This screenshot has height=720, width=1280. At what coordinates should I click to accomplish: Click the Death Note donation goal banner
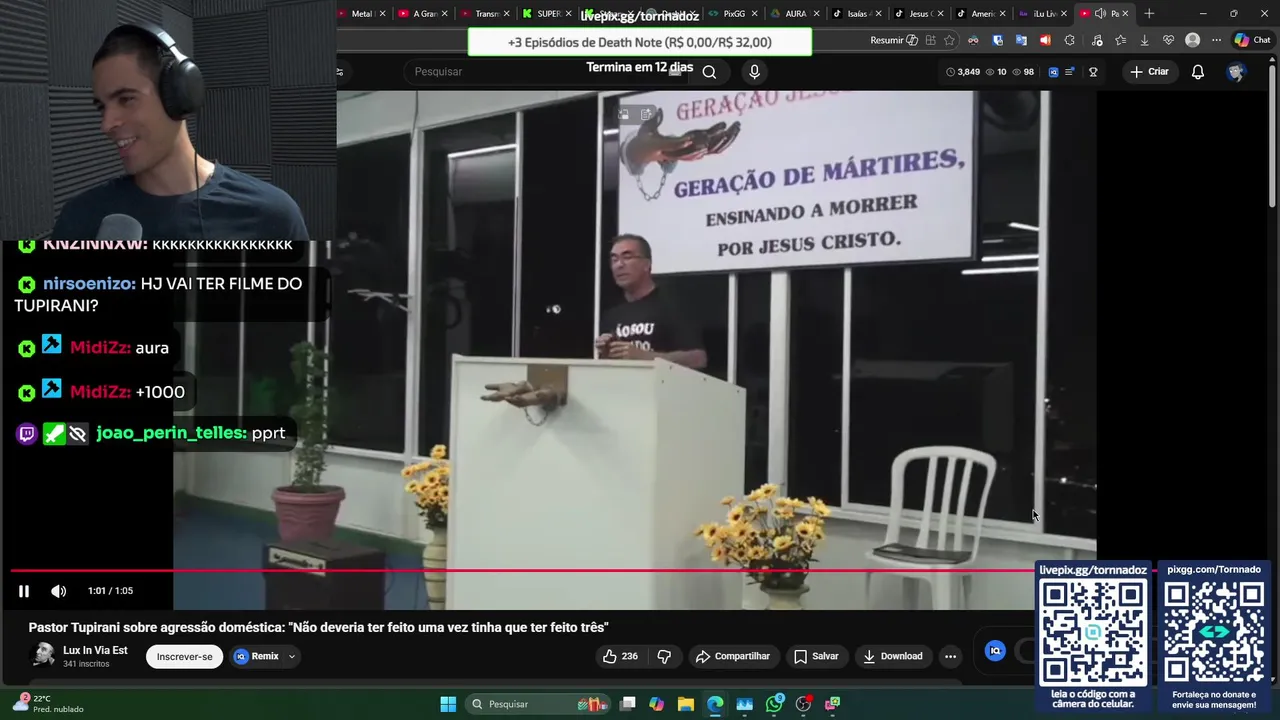640,42
